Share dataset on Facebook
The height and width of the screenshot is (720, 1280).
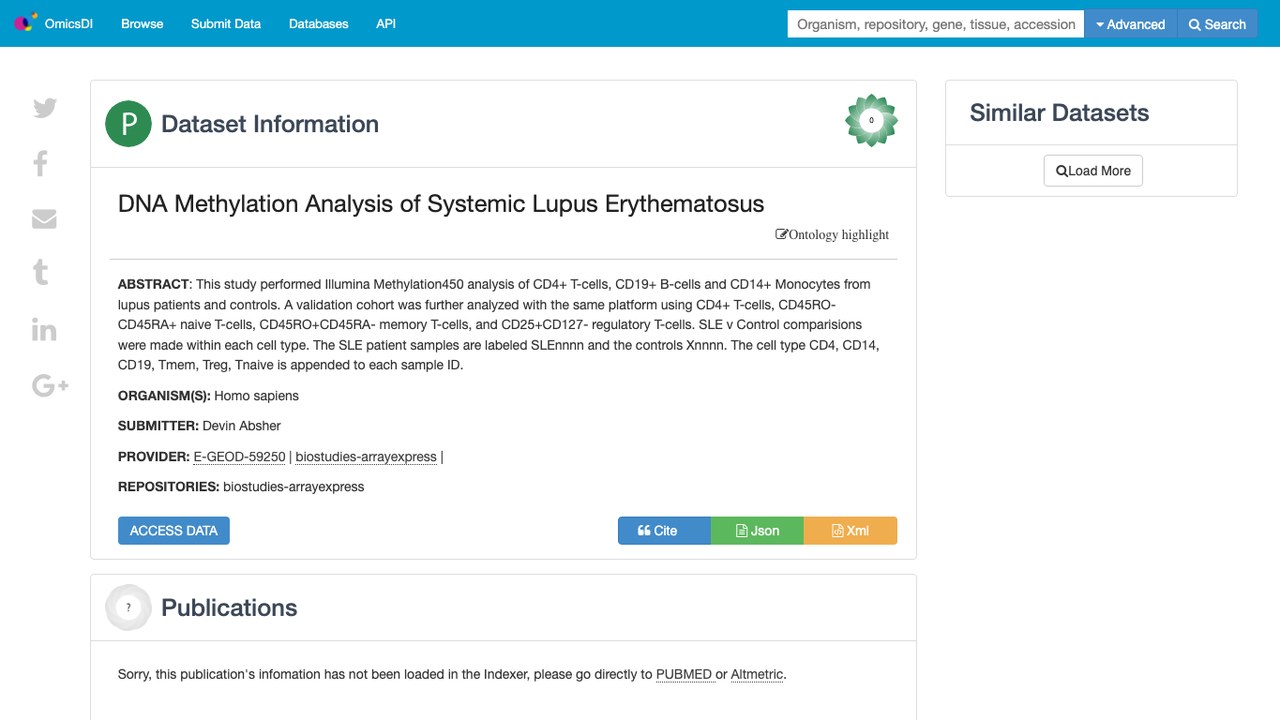coord(41,163)
